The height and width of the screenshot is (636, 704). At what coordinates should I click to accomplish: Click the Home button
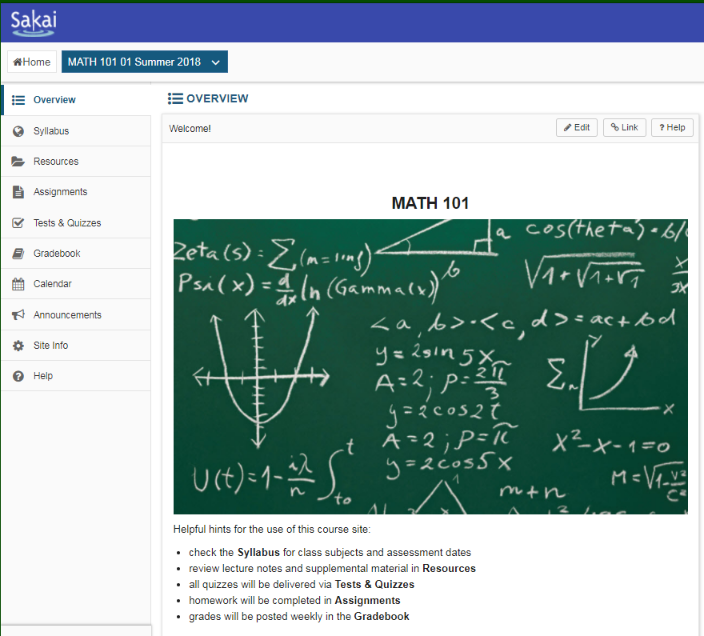(32, 62)
